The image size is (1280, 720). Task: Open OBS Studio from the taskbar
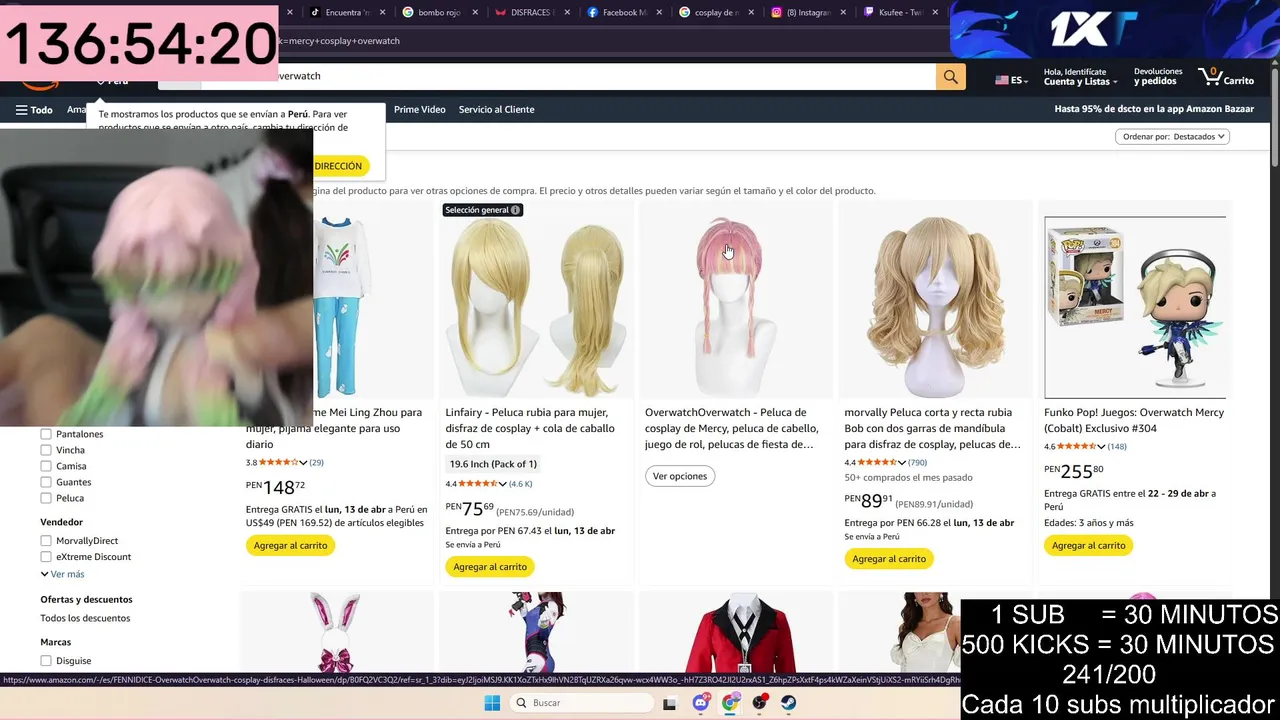click(x=760, y=703)
